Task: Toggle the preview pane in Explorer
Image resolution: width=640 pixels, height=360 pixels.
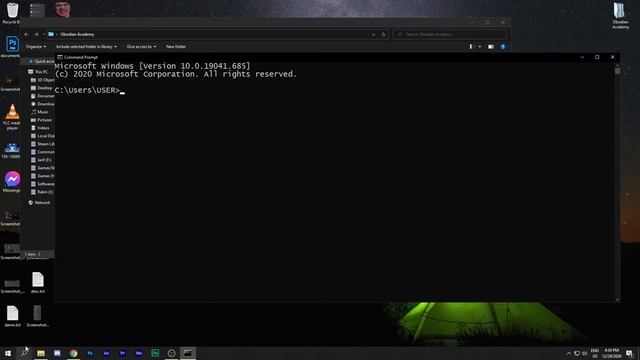Action: click(x=491, y=47)
